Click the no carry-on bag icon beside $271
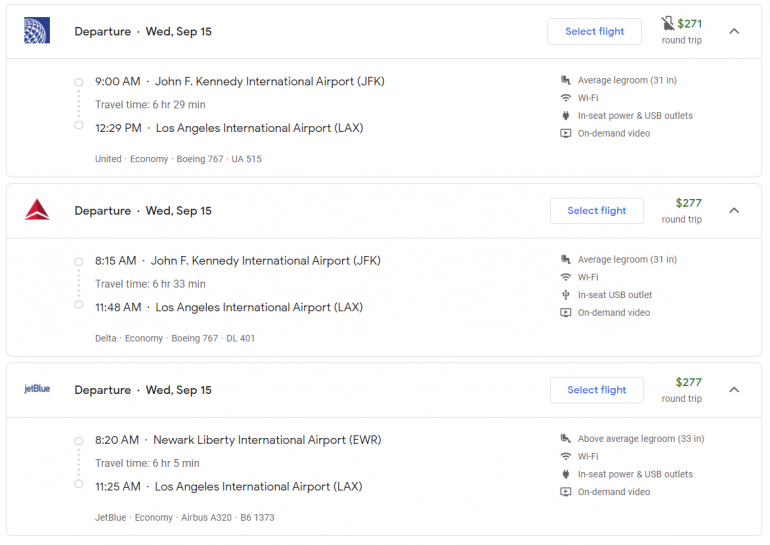The height and width of the screenshot is (545, 770). point(668,23)
